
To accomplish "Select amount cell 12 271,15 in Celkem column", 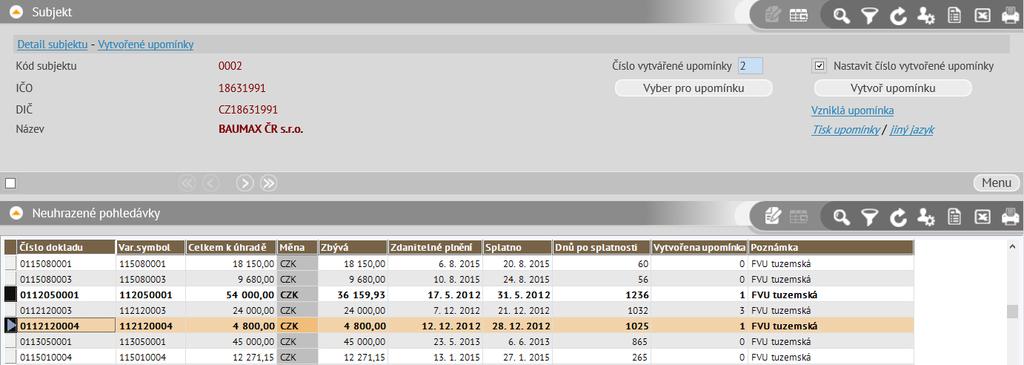I will coord(231,357).
